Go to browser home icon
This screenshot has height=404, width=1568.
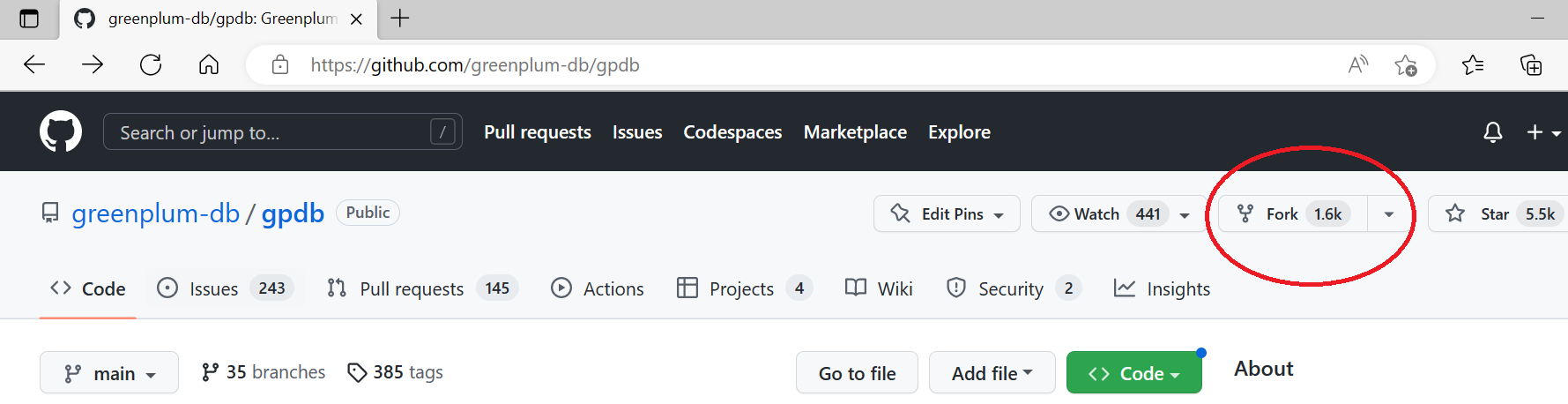coord(209,64)
